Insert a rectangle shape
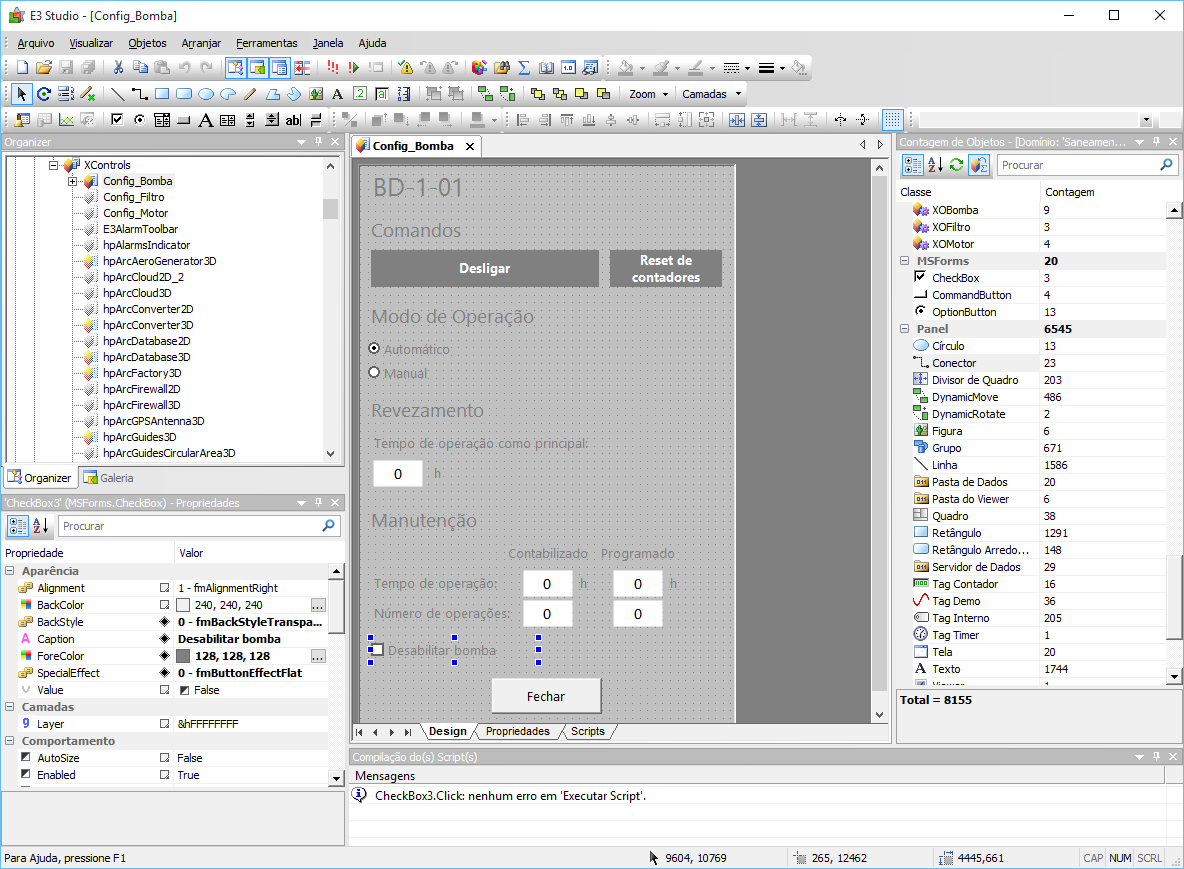Image resolution: width=1184 pixels, height=869 pixels. pos(160,93)
